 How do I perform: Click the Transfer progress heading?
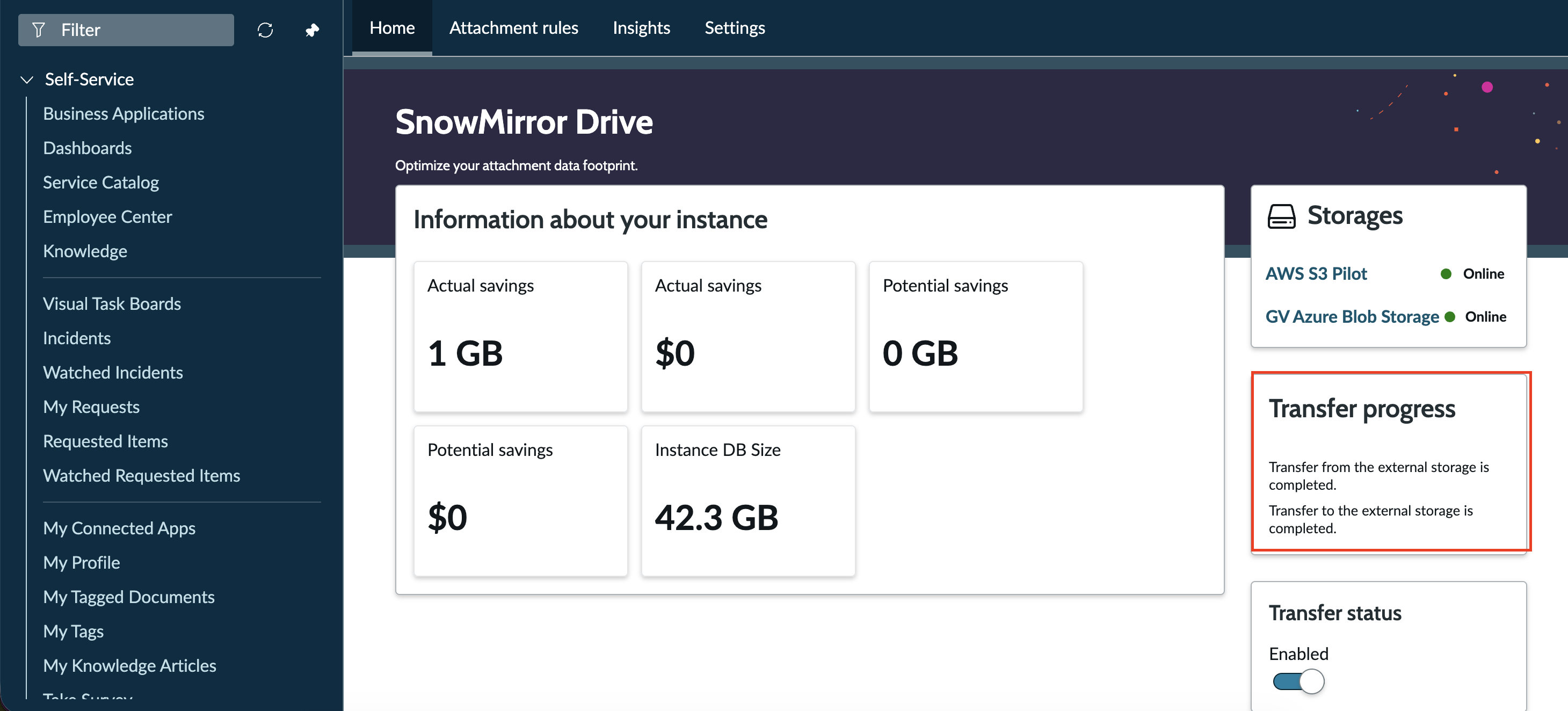[1362, 409]
